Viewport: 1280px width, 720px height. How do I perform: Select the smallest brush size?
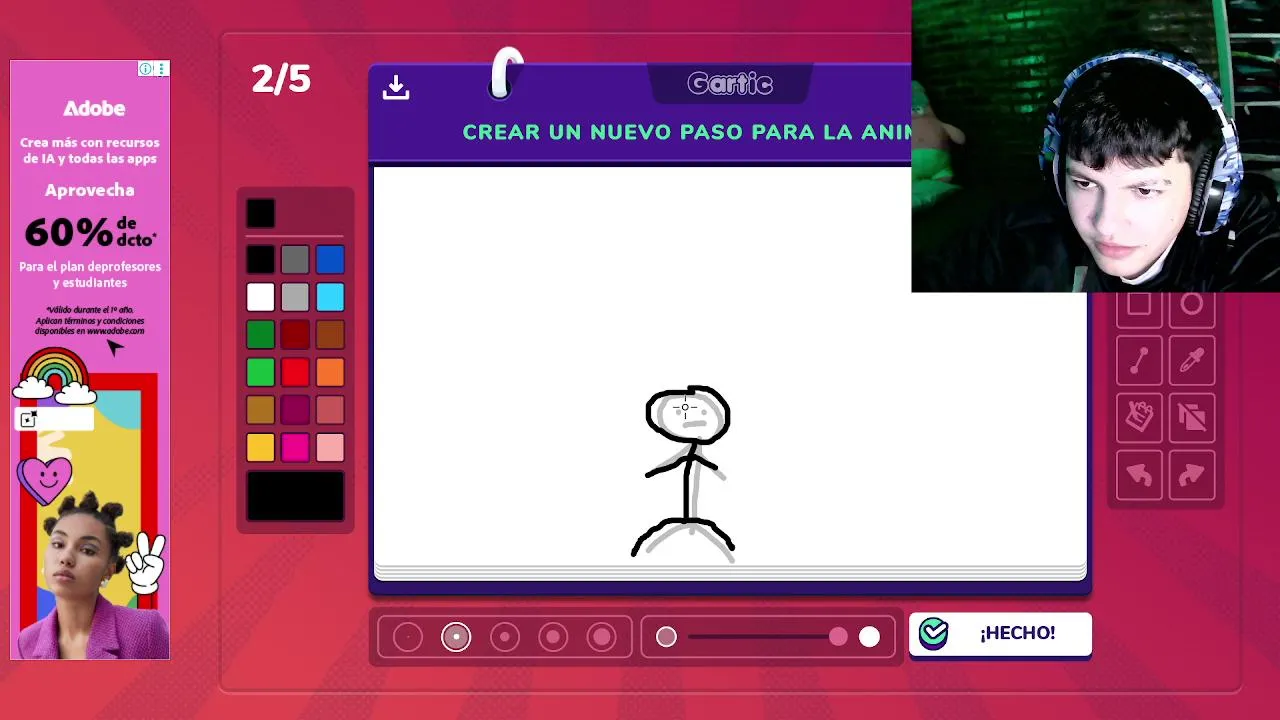coord(408,637)
